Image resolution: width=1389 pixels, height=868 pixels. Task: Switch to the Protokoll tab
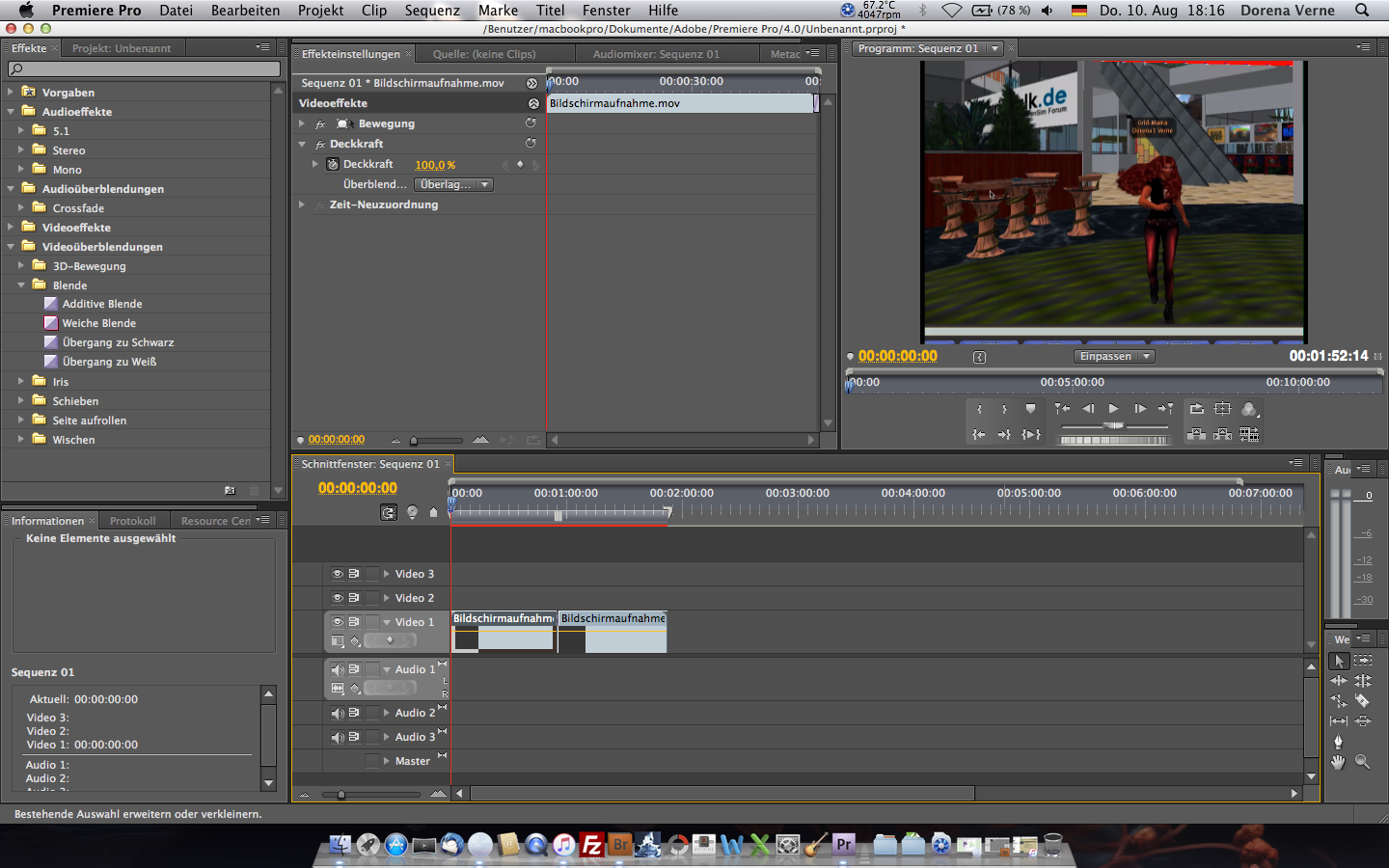[132, 521]
